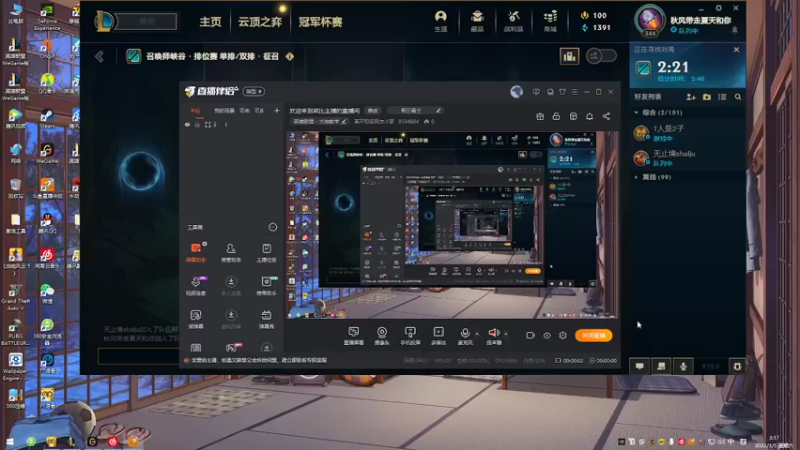Screen dimensions: 800x450
Task: Add a new scene with the plus
Action: point(277,110)
